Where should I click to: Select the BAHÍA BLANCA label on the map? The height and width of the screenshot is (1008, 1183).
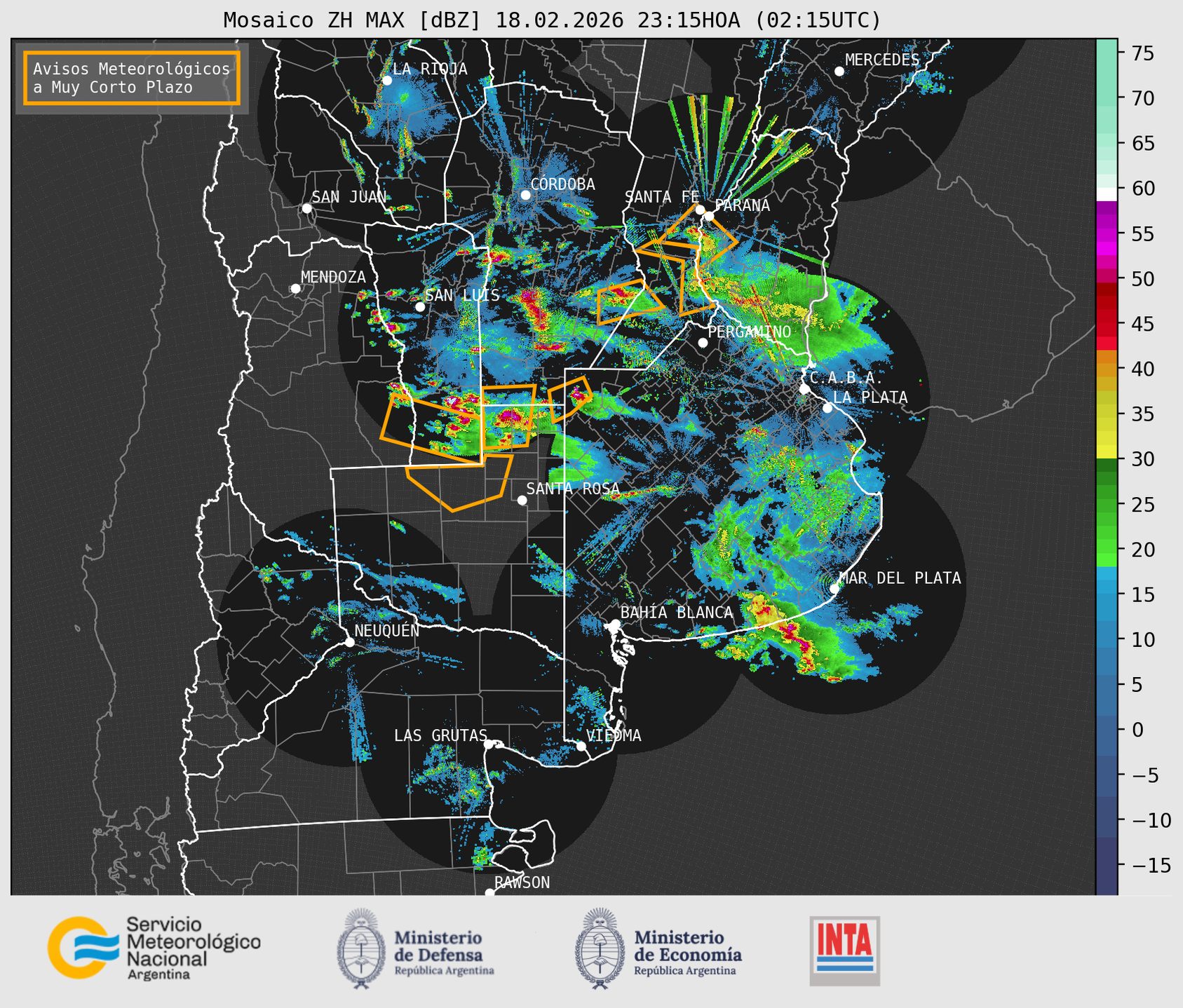pos(677,613)
